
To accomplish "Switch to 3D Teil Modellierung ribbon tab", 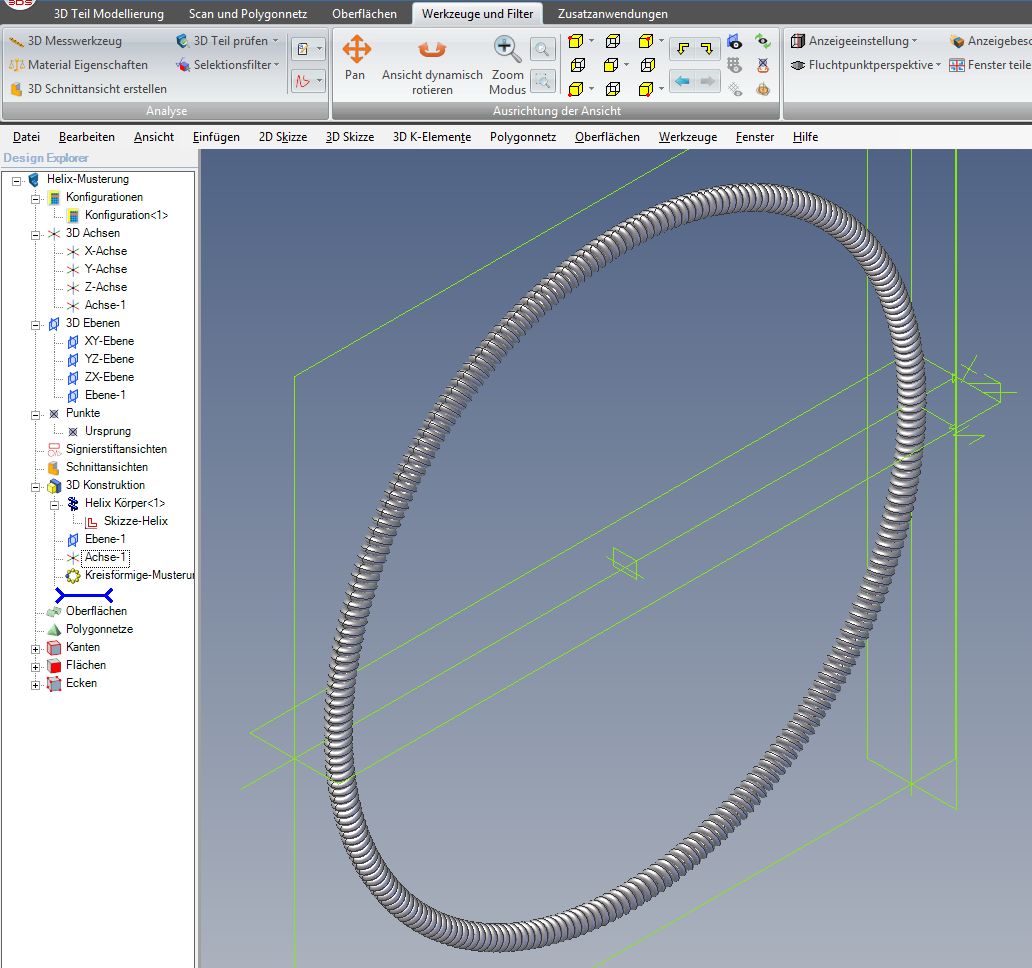I will click(109, 14).
